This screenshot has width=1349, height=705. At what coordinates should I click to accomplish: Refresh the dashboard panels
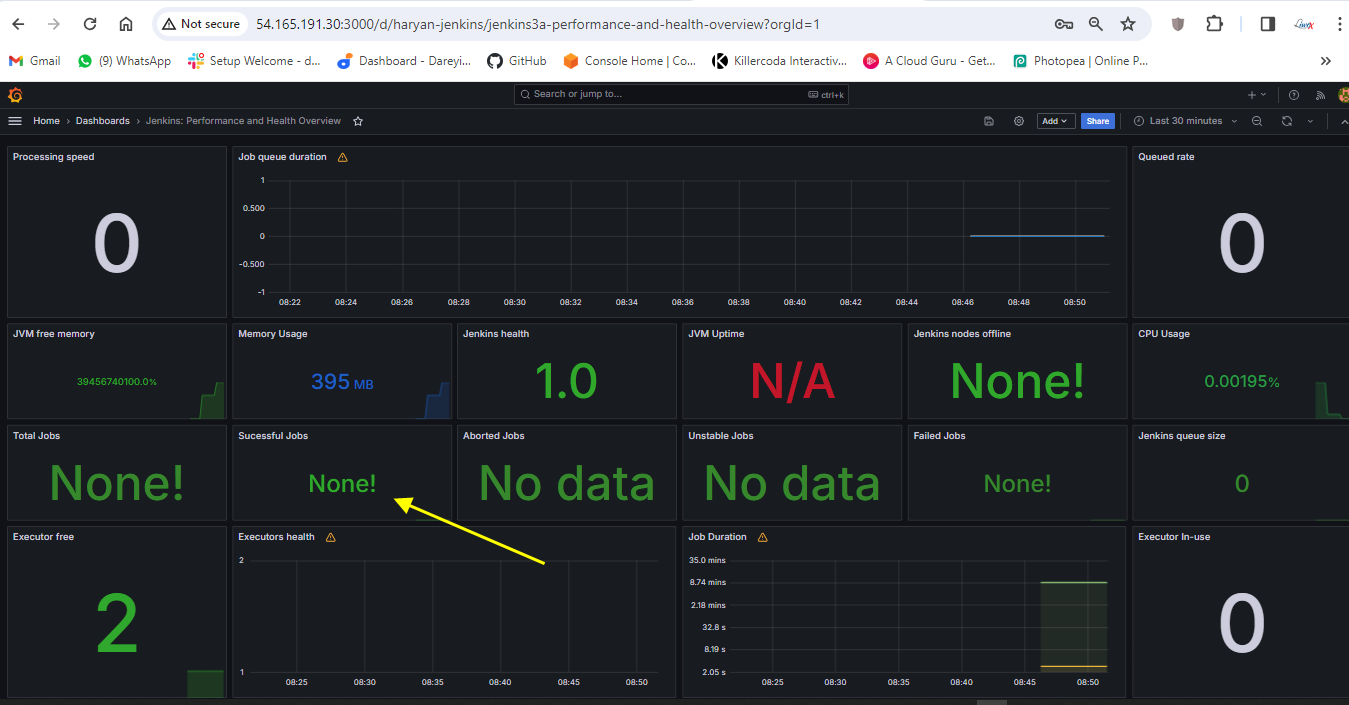[x=1286, y=121]
